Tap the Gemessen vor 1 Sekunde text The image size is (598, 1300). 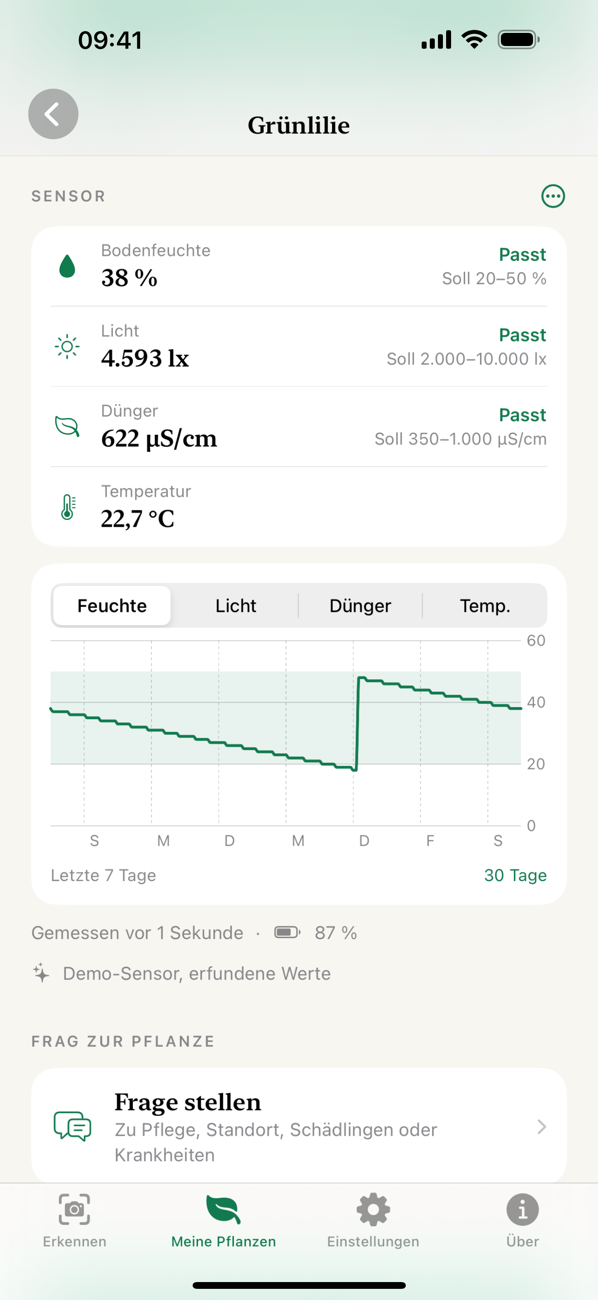(137, 933)
